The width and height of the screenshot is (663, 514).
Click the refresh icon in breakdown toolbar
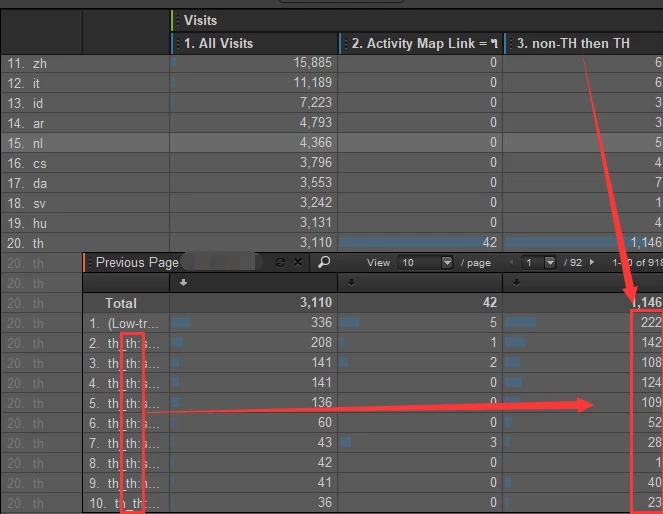280,262
